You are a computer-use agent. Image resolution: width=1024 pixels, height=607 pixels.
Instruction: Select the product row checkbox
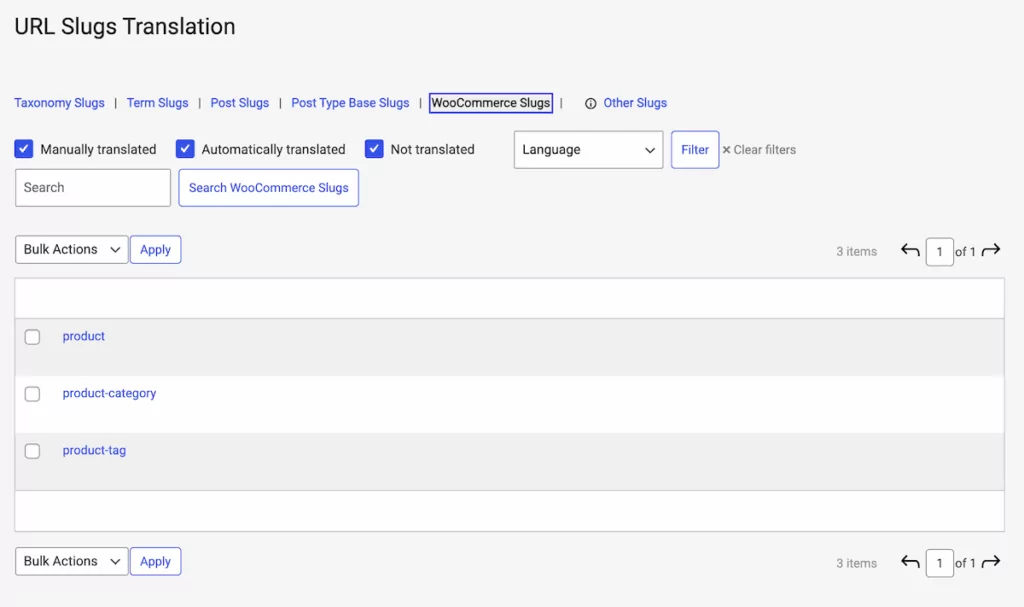[x=32, y=337]
